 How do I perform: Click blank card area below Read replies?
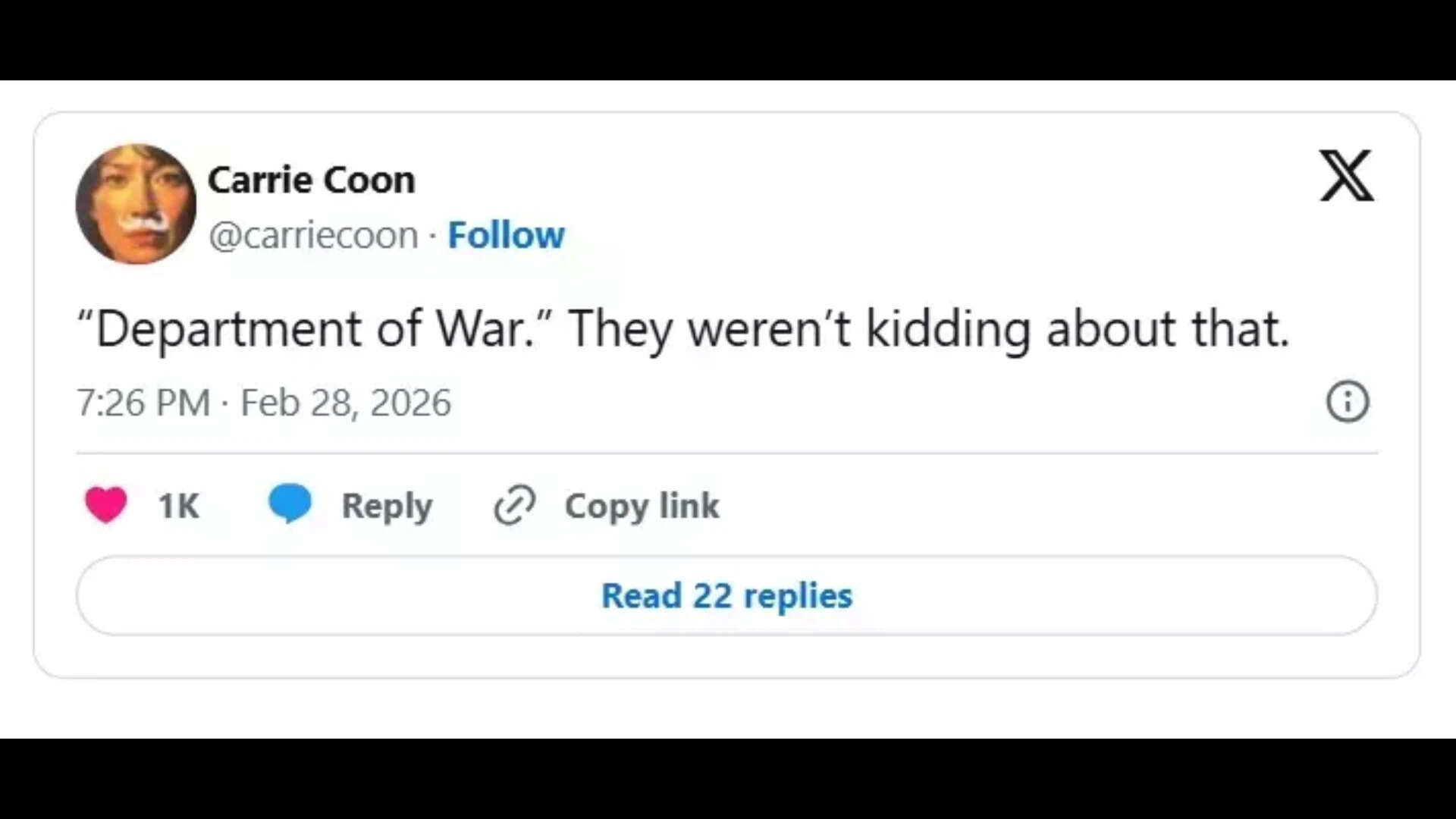(726, 657)
